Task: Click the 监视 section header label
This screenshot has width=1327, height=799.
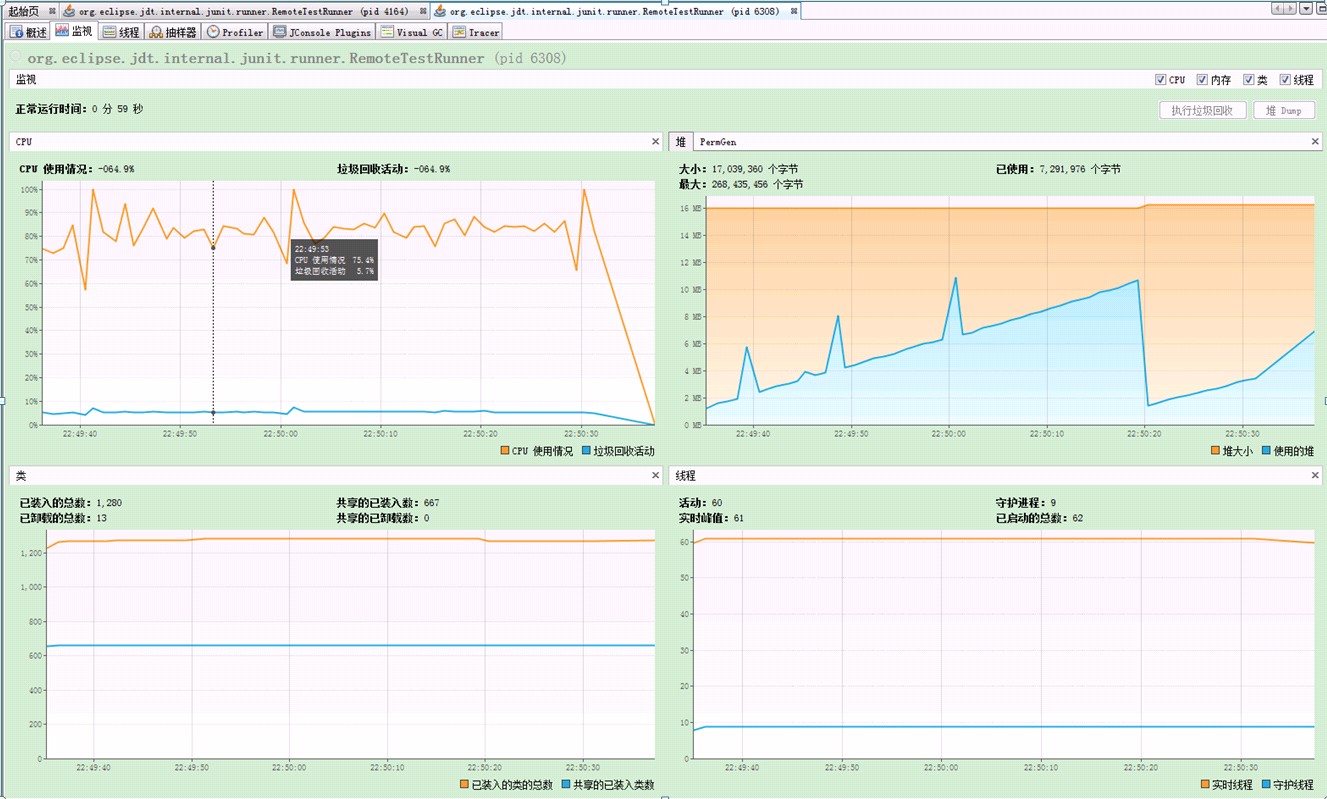Action: (x=26, y=79)
